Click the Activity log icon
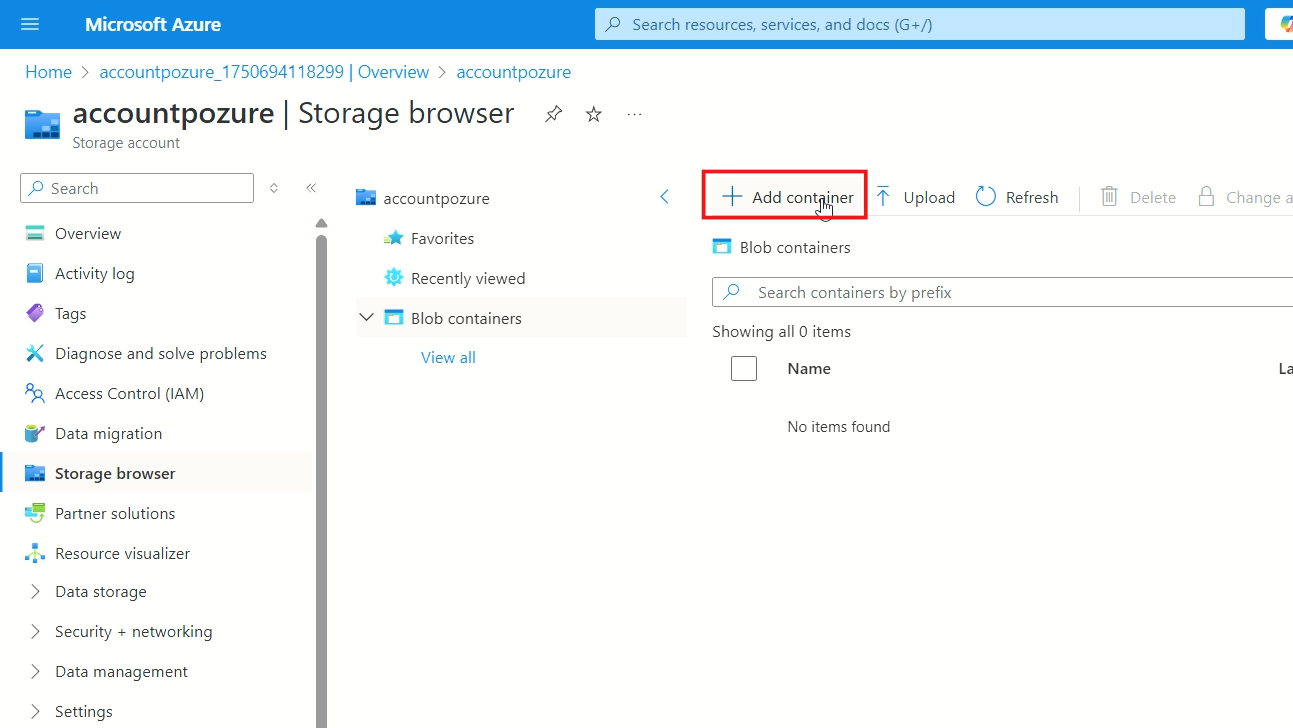Screen dimensions: 1293x728 35,273
